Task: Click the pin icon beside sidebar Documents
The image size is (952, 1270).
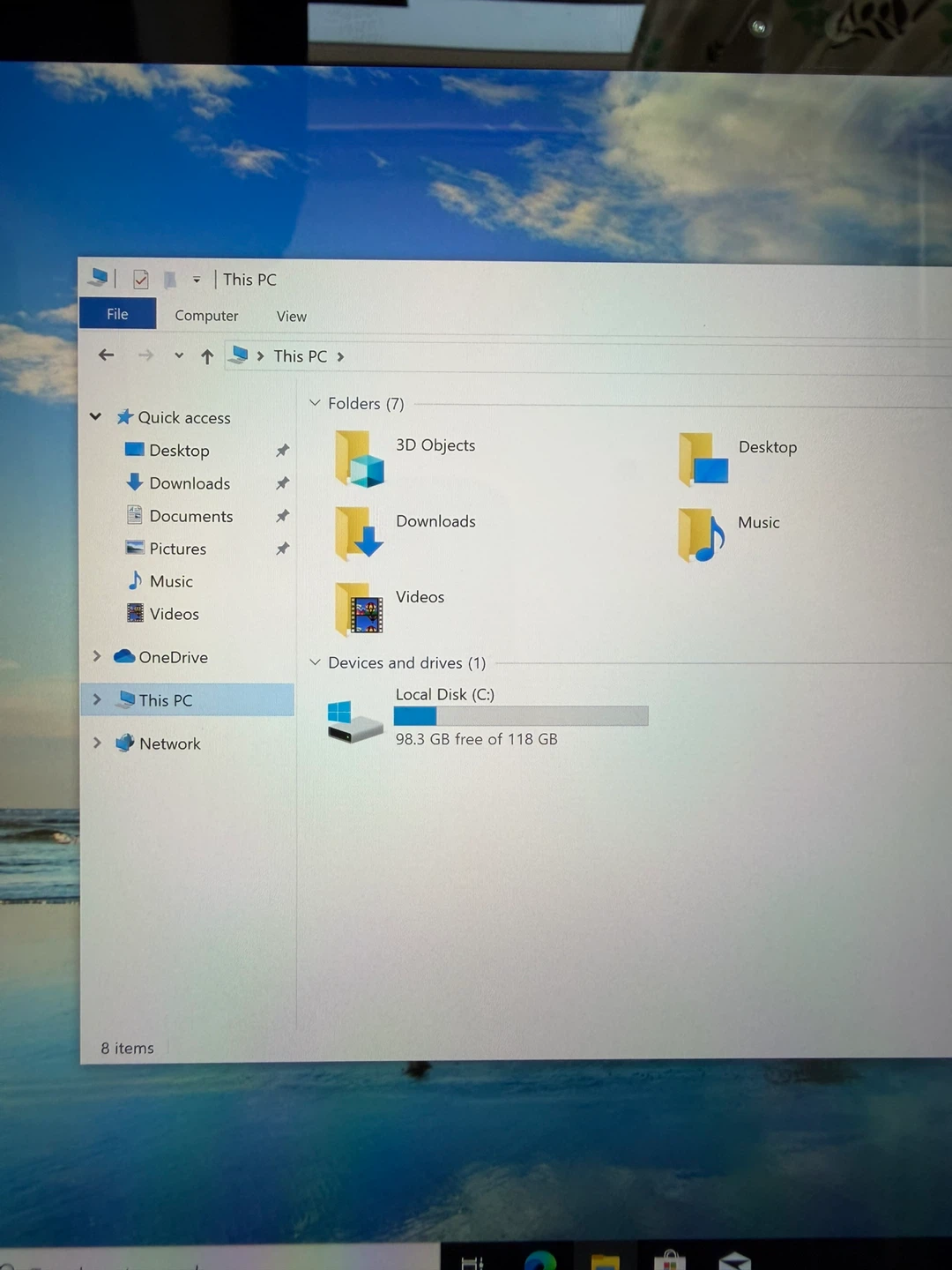Action: point(282,516)
